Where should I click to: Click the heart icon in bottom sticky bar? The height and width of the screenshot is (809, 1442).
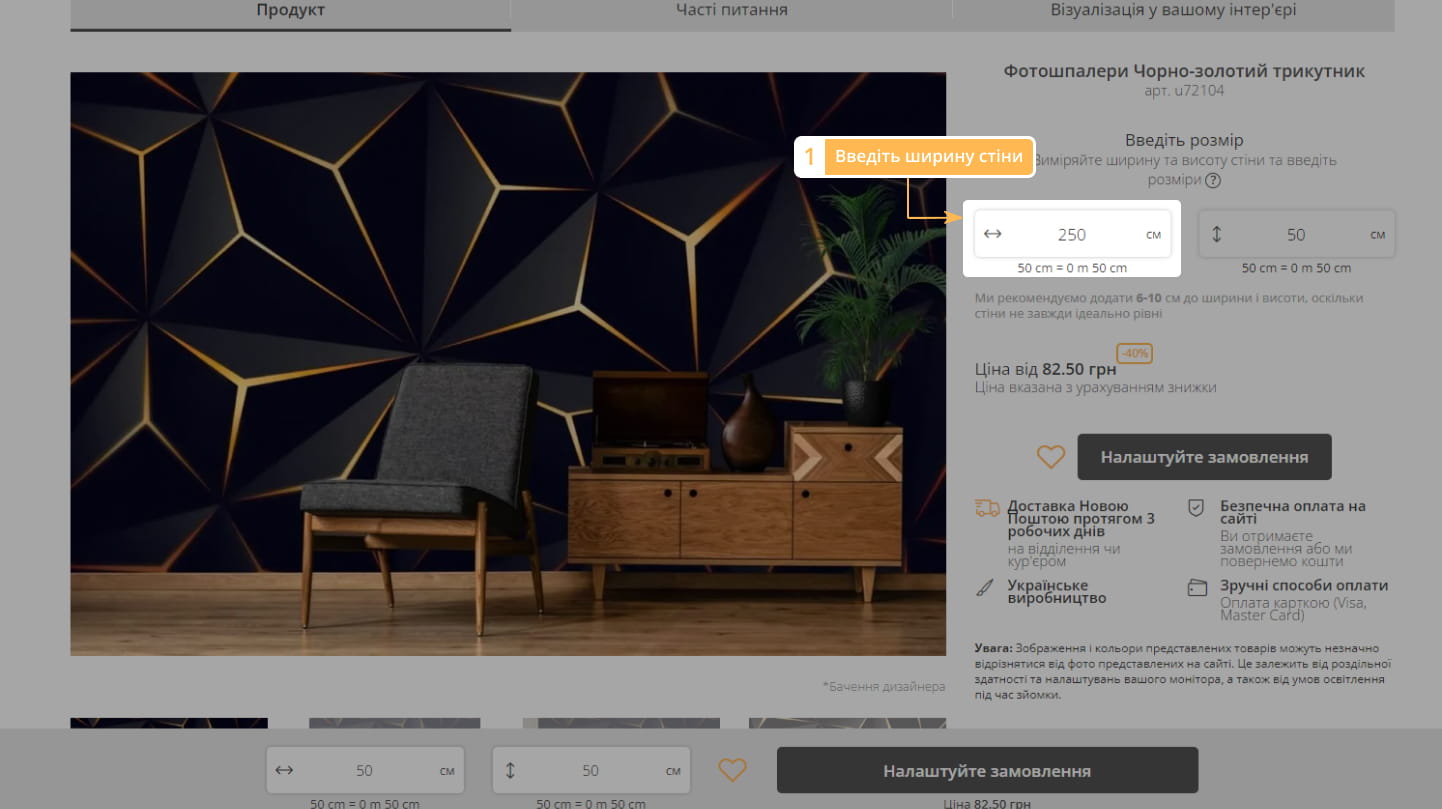733,770
